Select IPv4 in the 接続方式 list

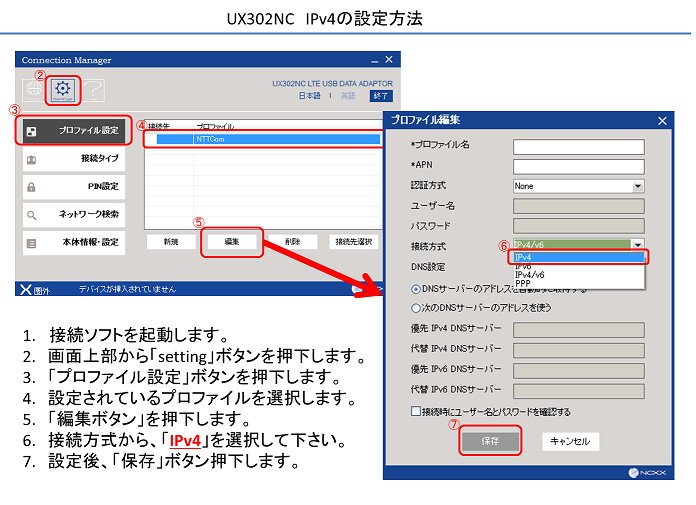click(x=579, y=257)
